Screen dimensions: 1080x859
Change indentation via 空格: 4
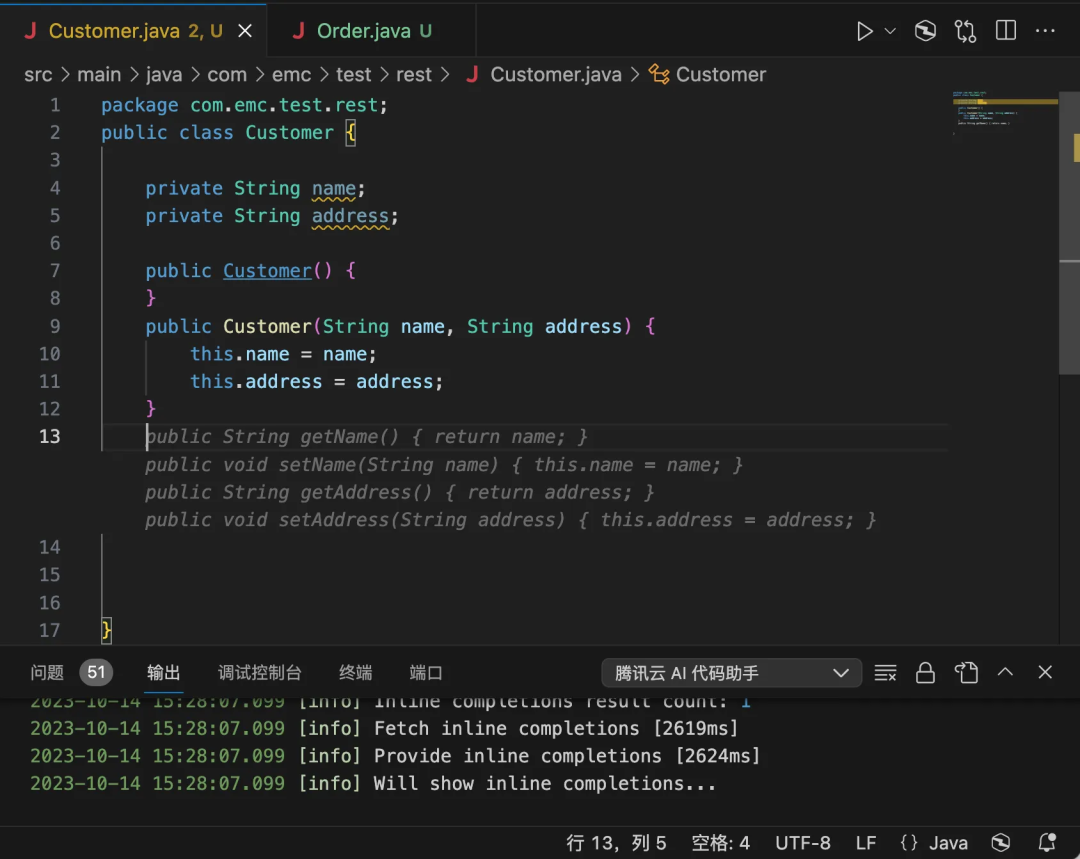(720, 843)
